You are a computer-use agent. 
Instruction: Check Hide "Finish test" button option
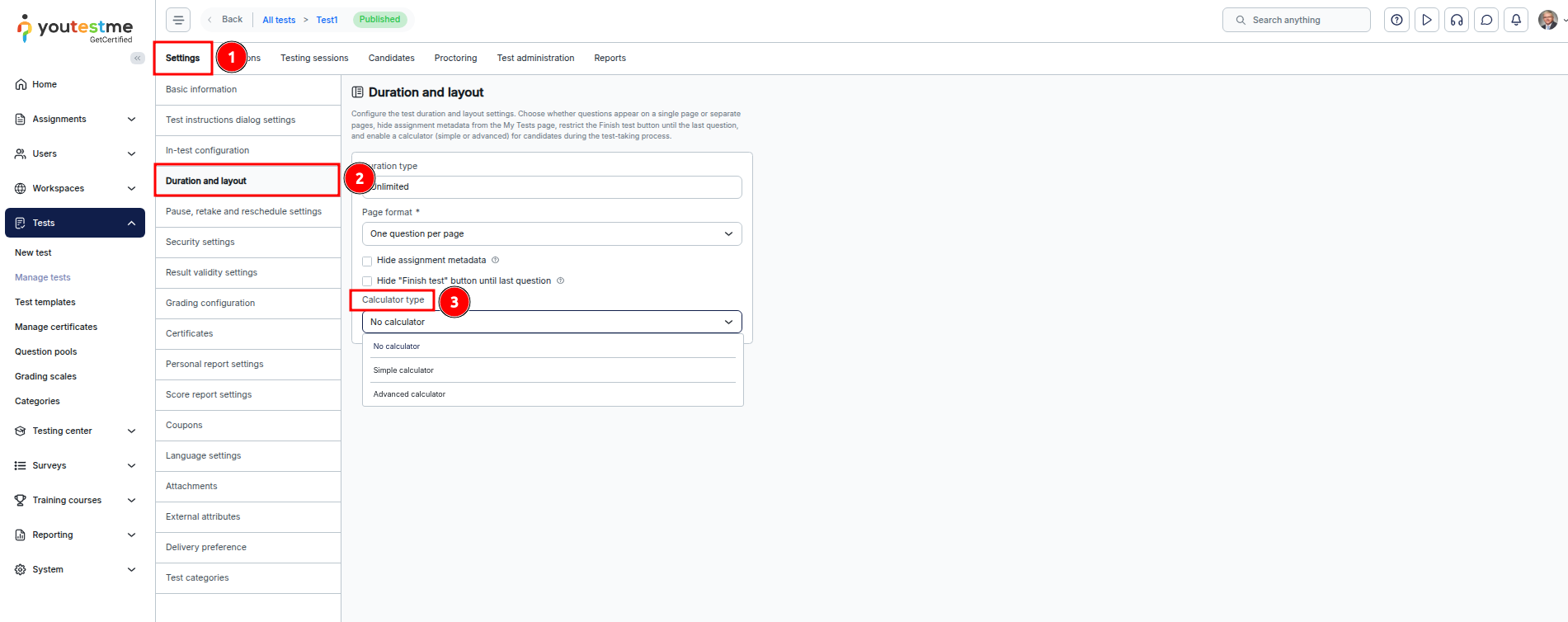click(x=367, y=281)
